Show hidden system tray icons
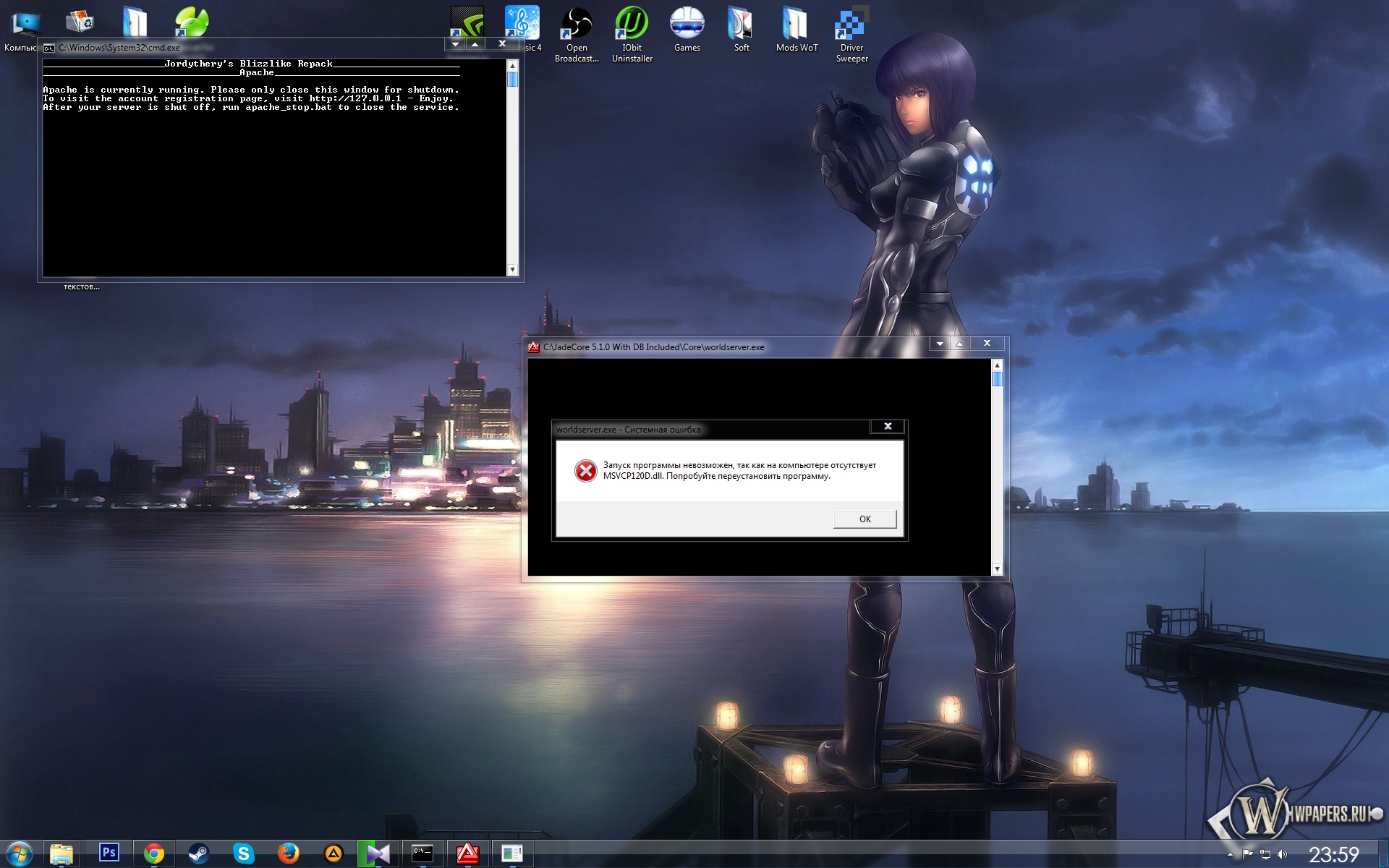Image resolution: width=1389 pixels, height=868 pixels. pyautogui.click(x=1230, y=855)
